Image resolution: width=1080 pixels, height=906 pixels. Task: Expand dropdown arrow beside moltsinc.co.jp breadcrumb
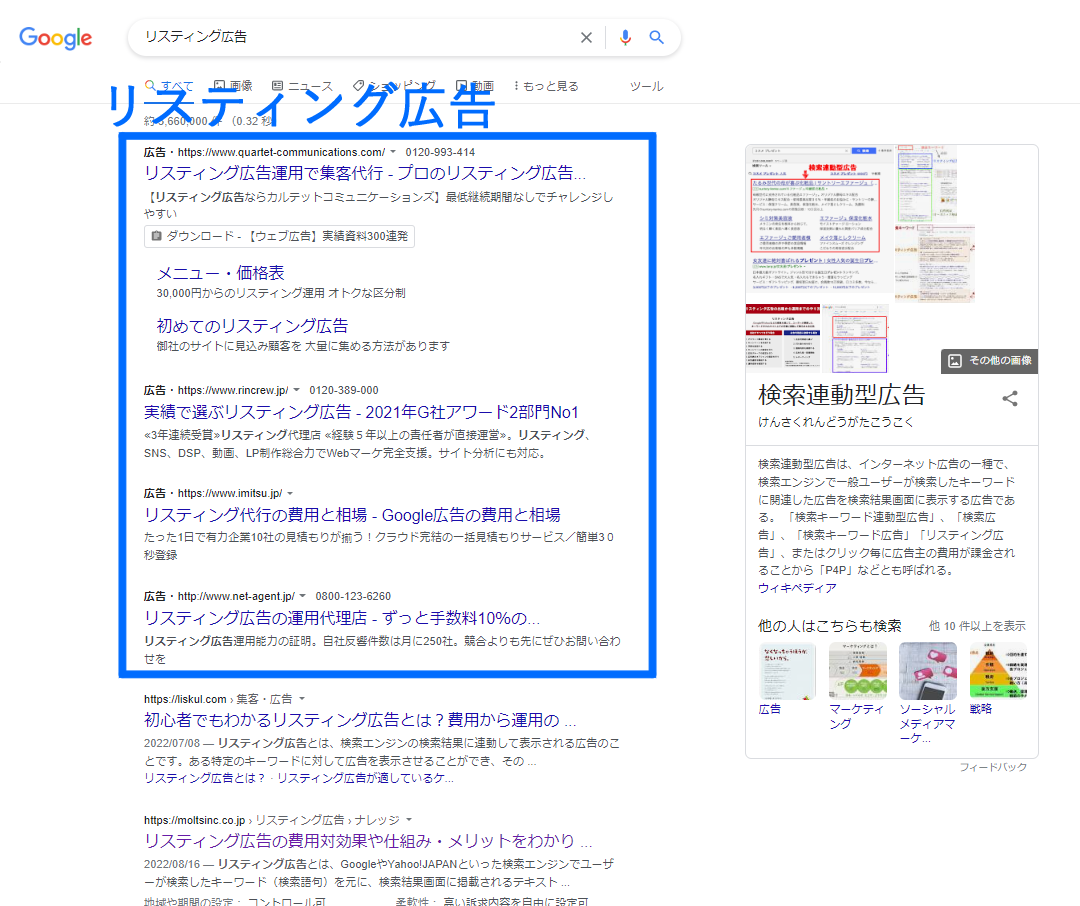pos(409,820)
